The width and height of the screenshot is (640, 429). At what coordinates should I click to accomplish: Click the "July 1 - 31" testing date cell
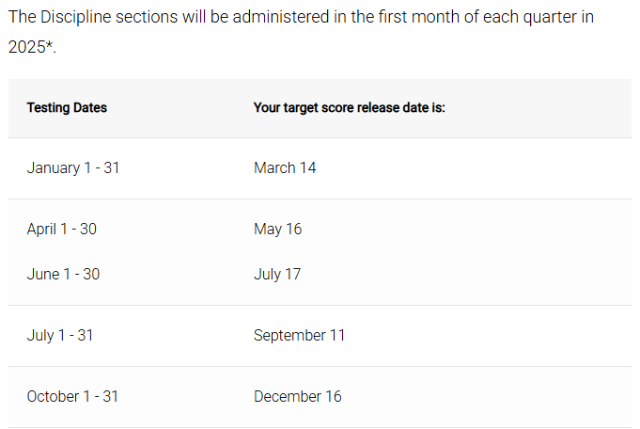pos(60,335)
